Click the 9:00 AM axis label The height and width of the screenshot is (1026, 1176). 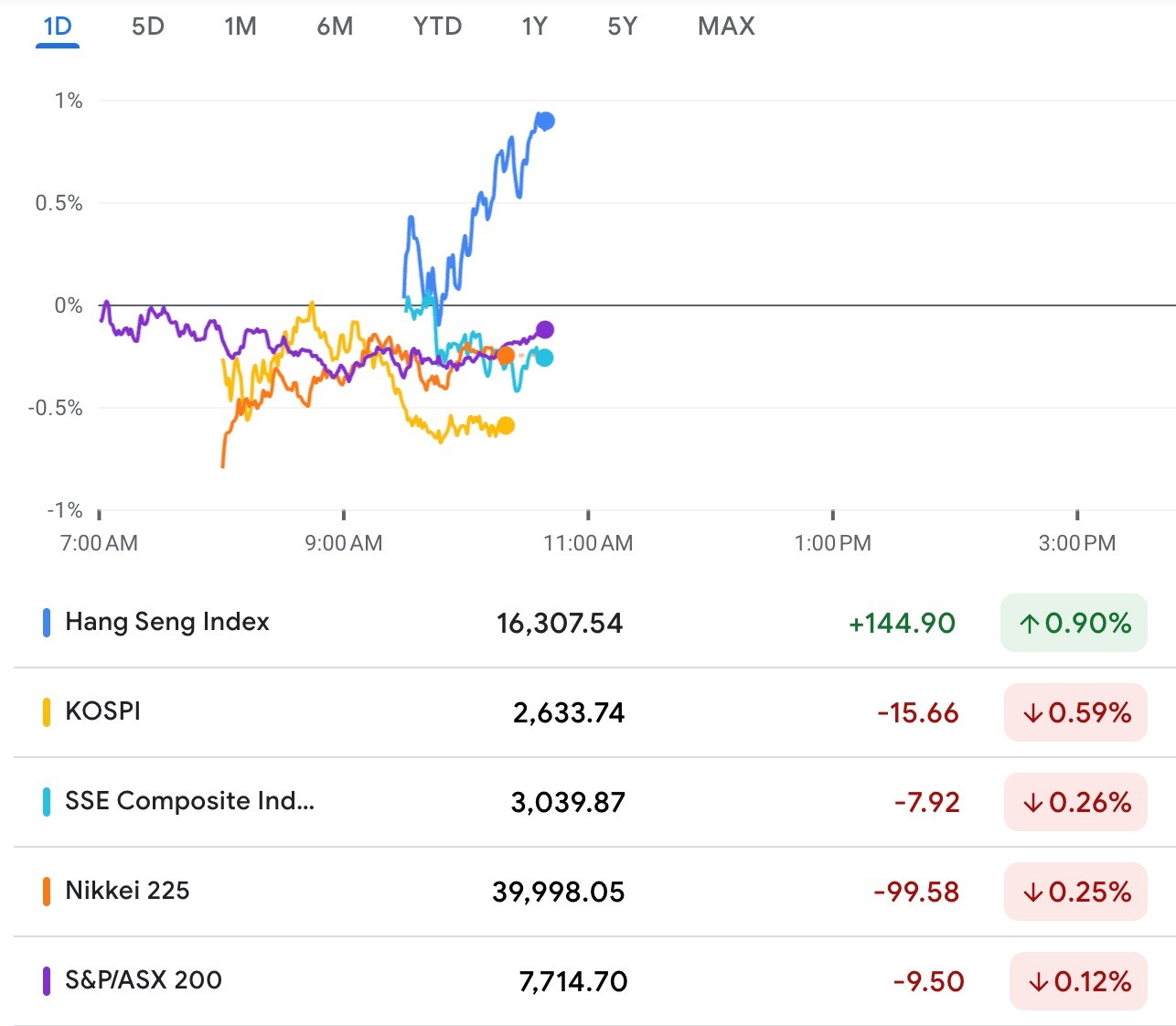(x=344, y=543)
